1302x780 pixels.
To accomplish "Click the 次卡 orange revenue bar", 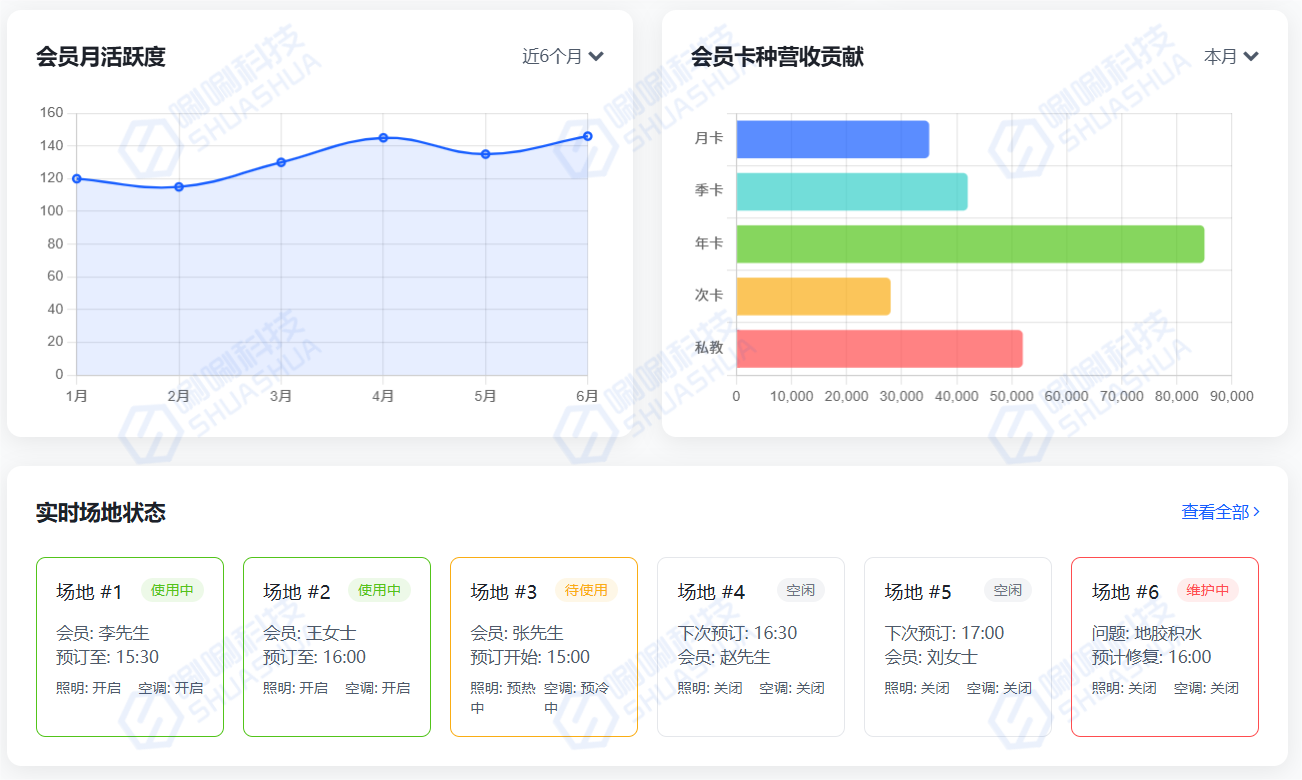I will coord(813,296).
